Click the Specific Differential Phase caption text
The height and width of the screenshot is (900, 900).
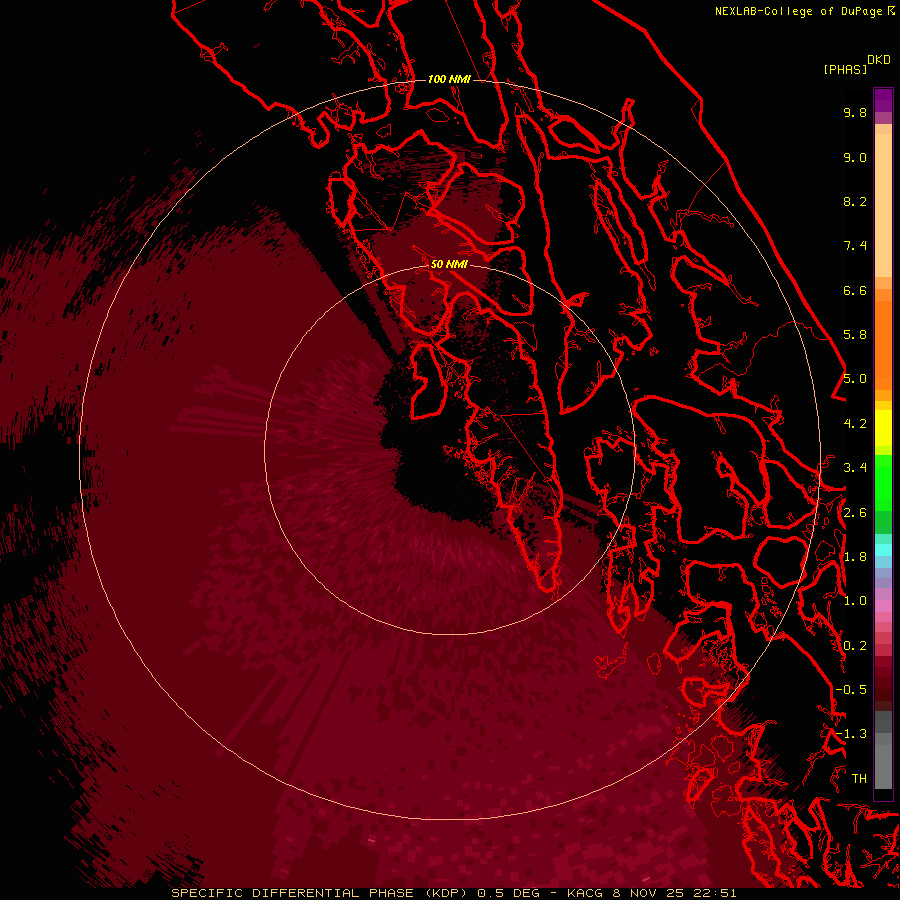[x=454, y=893]
